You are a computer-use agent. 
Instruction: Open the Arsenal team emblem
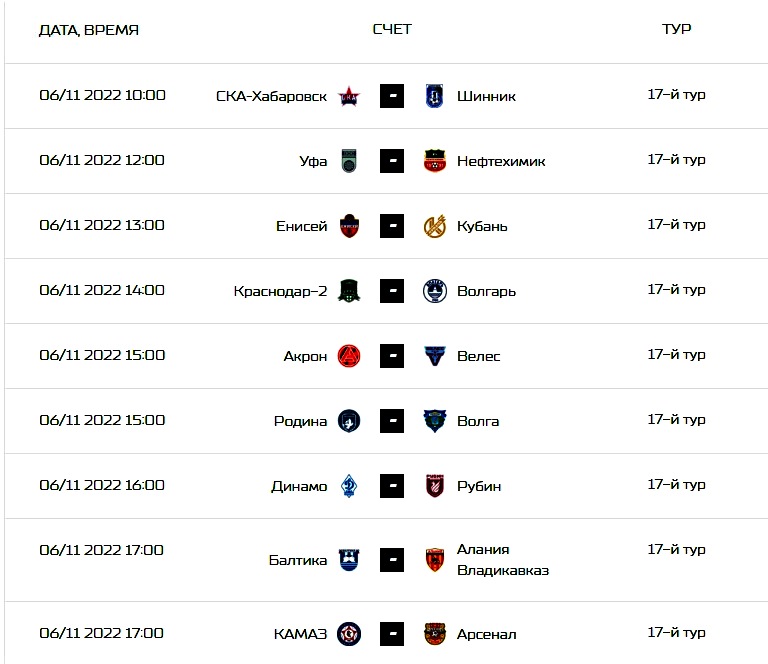(434, 634)
